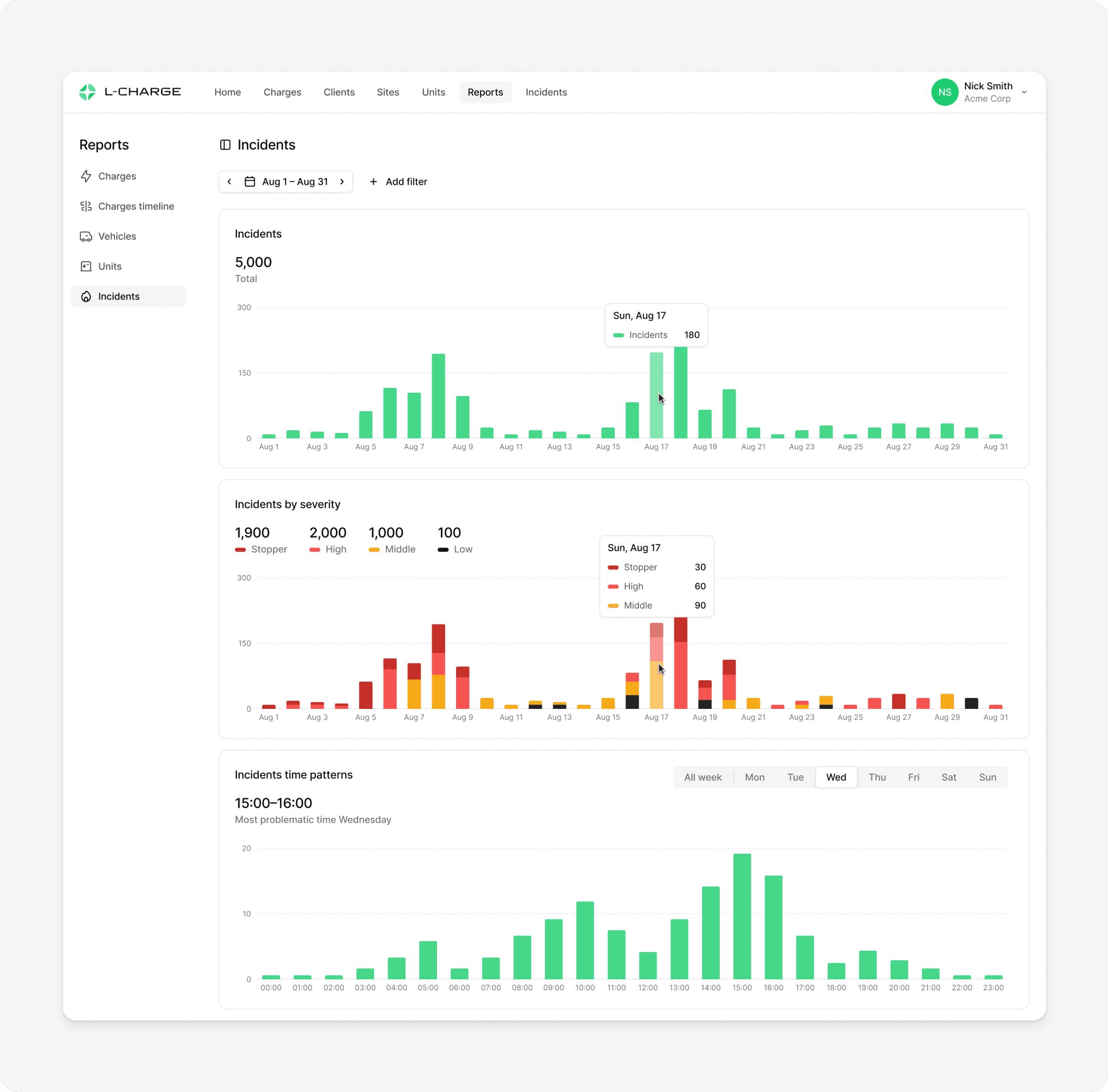Open the Clients navigation tab

point(339,92)
